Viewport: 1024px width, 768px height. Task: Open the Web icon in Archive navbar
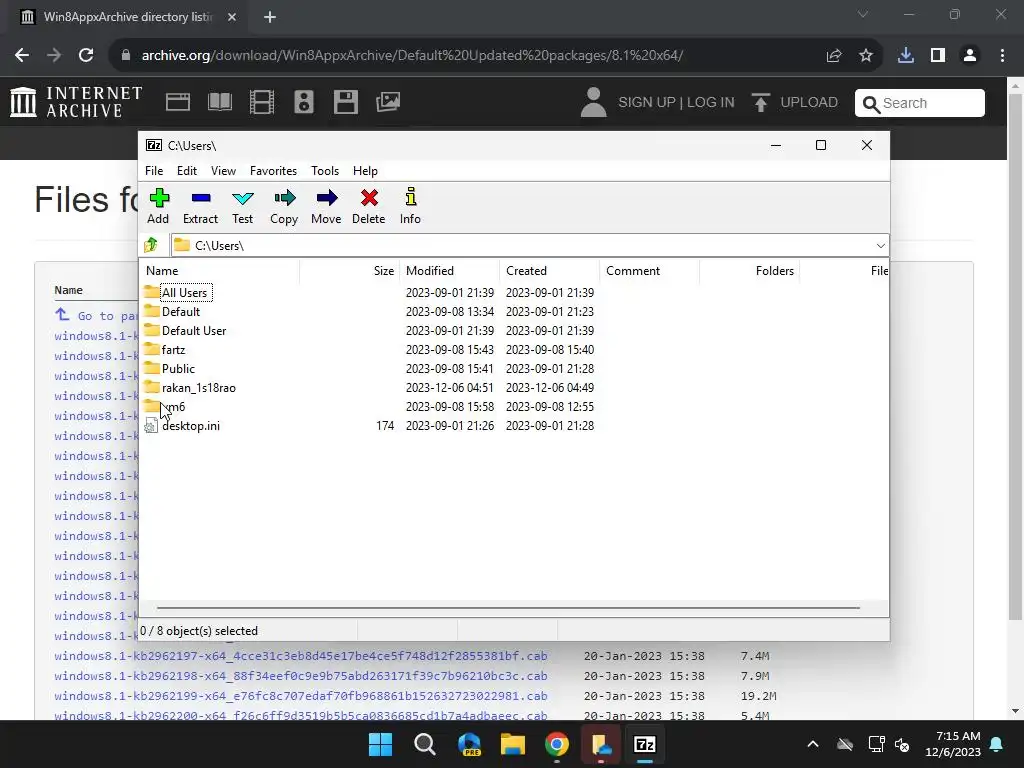(178, 102)
